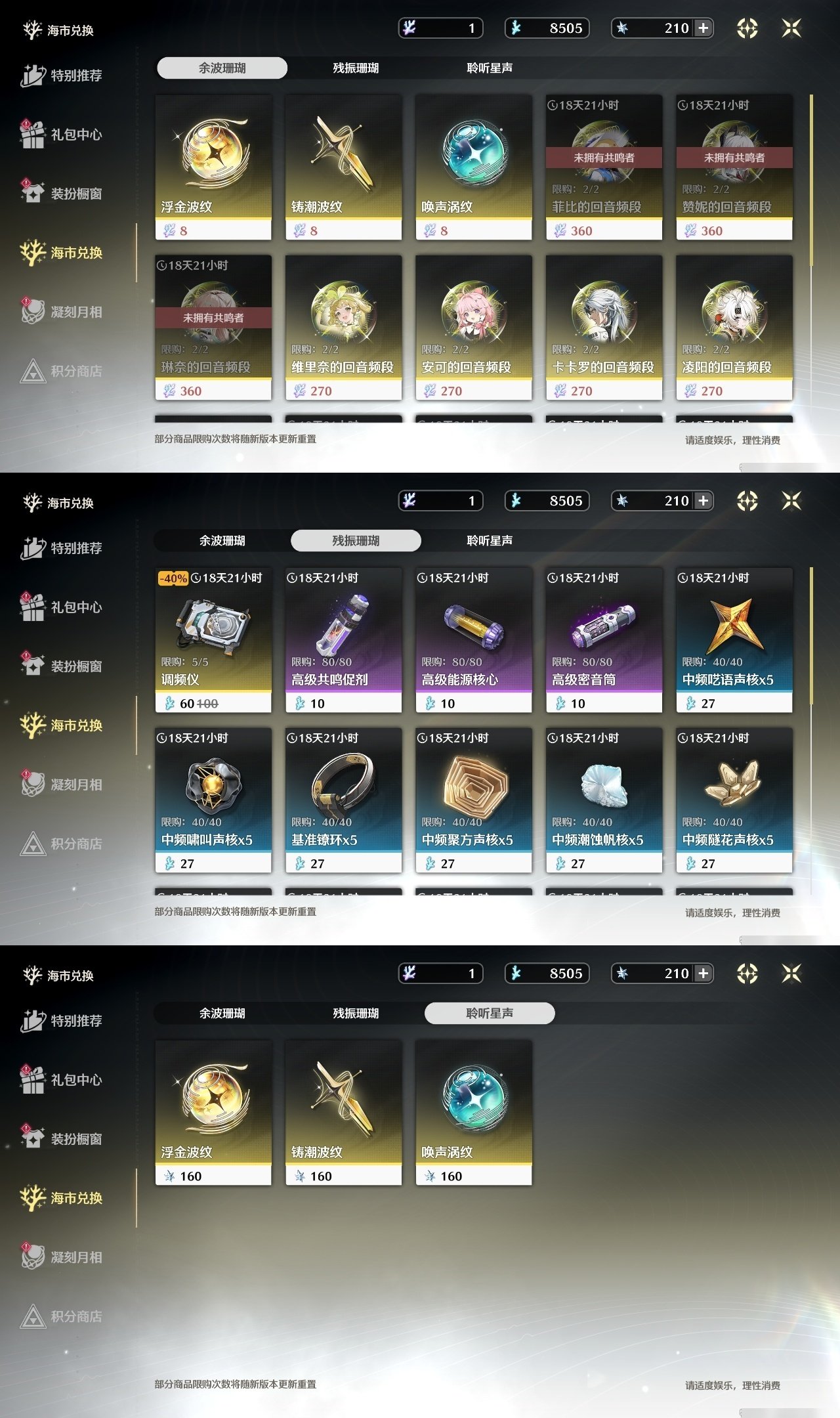This screenshot has height=1418, width=840.
Task: Select 铸潮波纹 costing 8 corals
Action: point(344,167)
